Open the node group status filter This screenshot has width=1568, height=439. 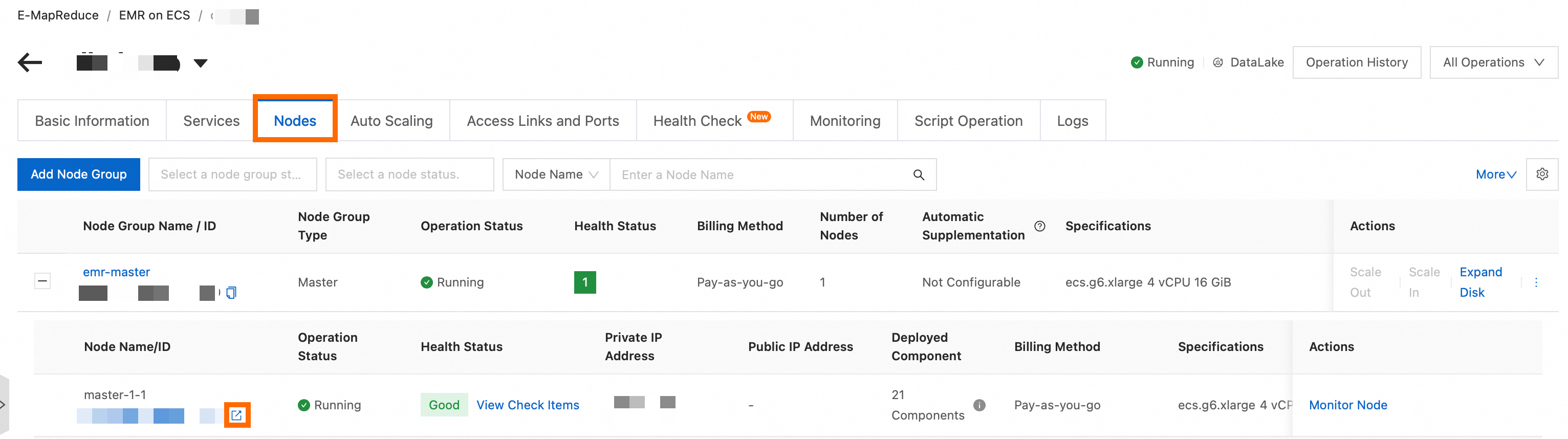[232, 174]
